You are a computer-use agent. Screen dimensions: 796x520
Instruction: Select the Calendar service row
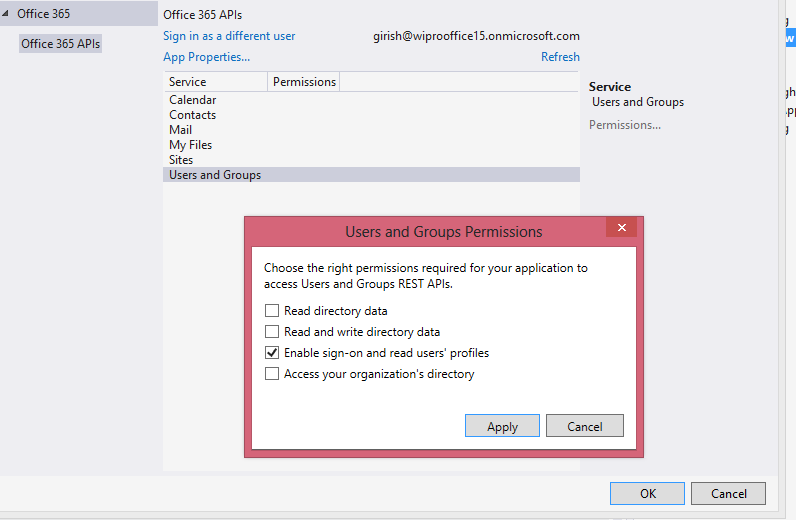tap(371, 100)
